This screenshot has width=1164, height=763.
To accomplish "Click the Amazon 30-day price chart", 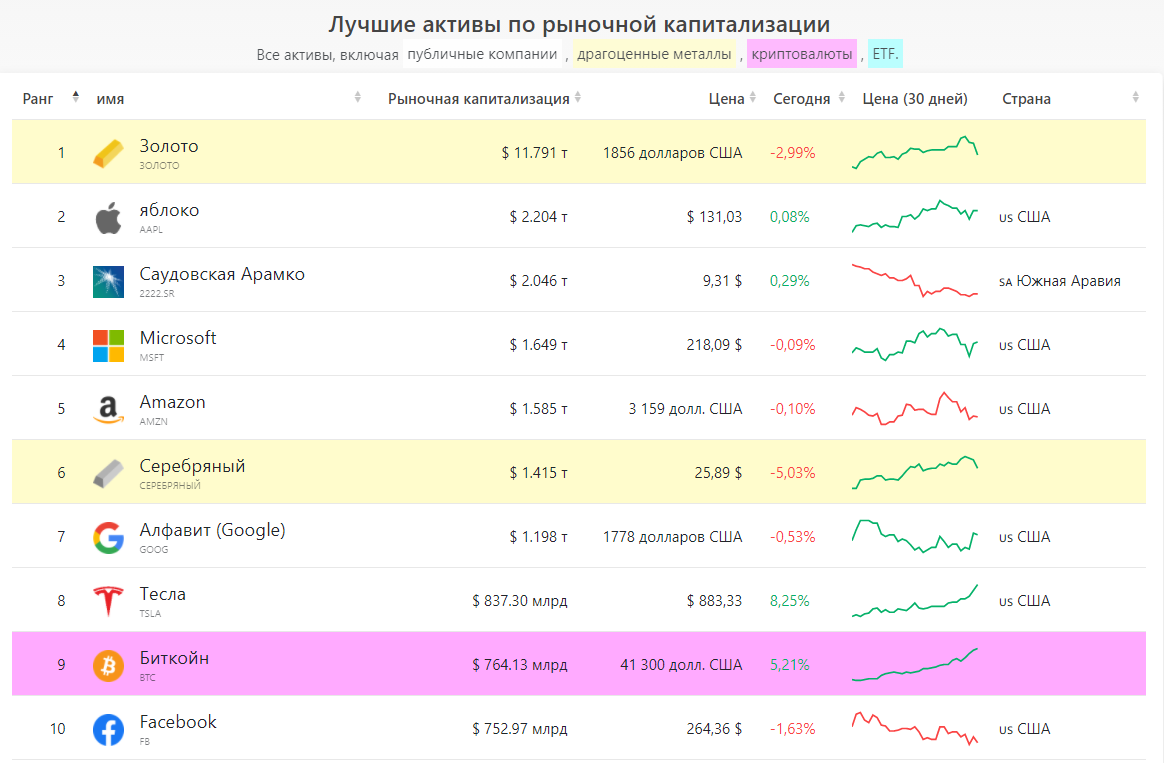I will pyautogui.click(x=915, y=408).
